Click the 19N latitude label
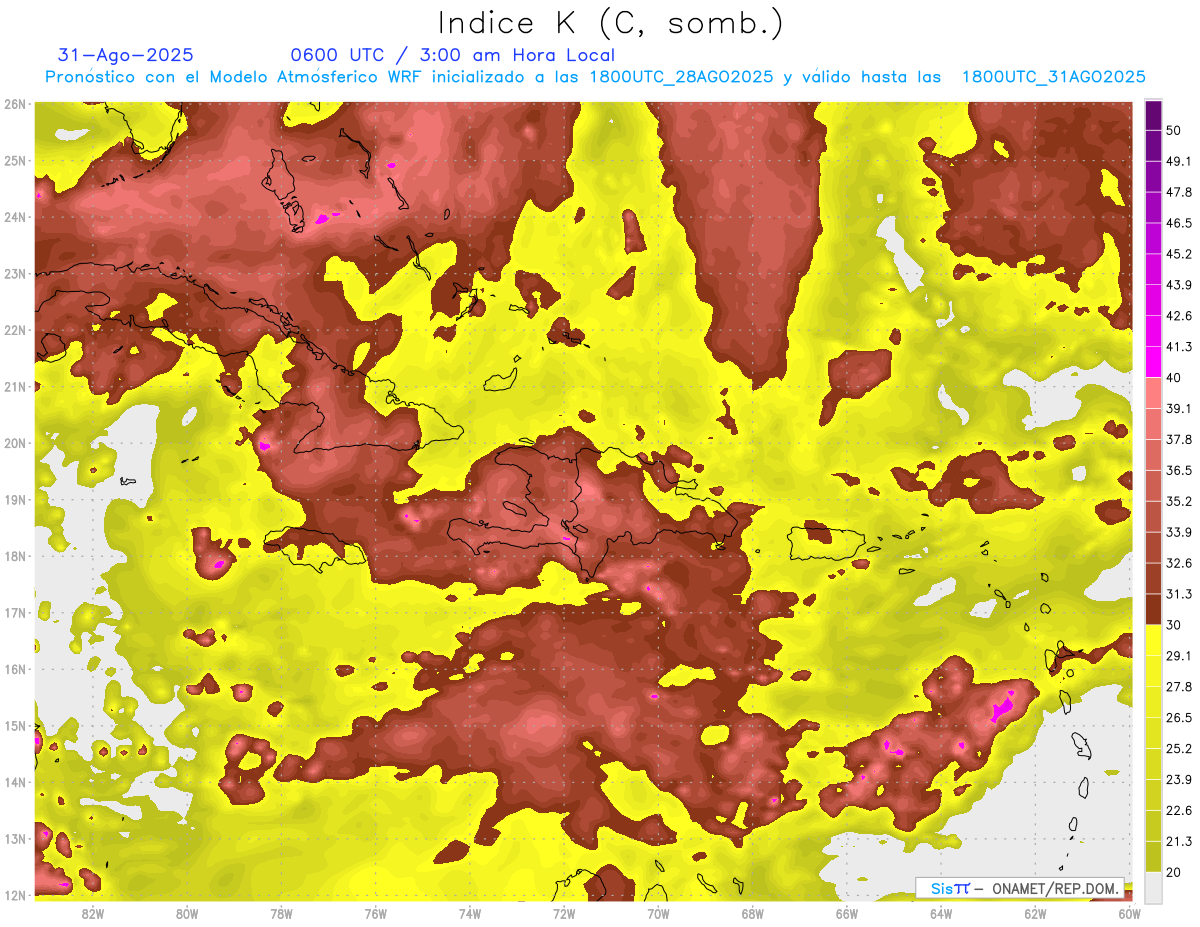Screen dimensions: 1200x927 coord(15,500)
